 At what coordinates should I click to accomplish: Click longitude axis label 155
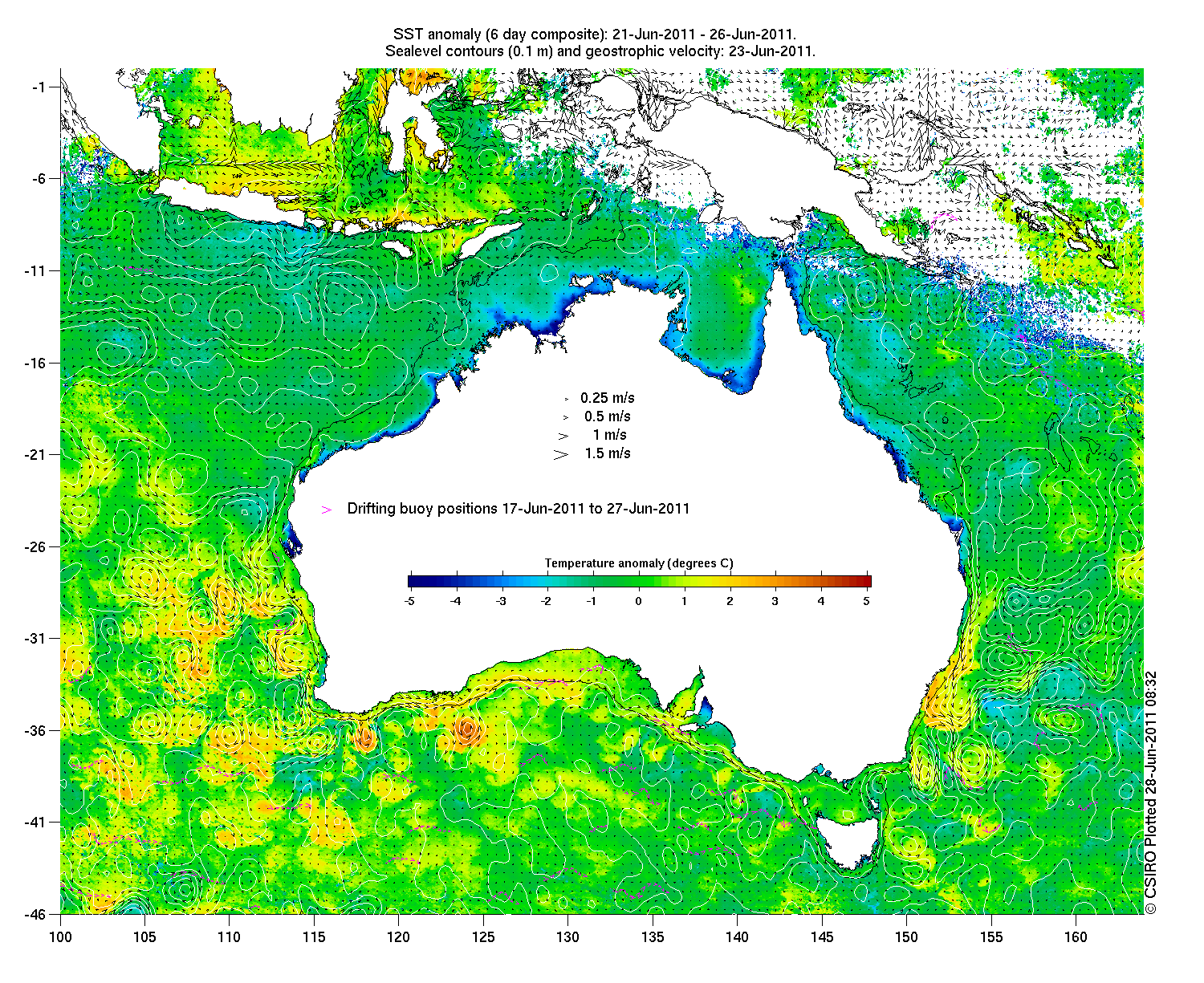coord(990,937)
